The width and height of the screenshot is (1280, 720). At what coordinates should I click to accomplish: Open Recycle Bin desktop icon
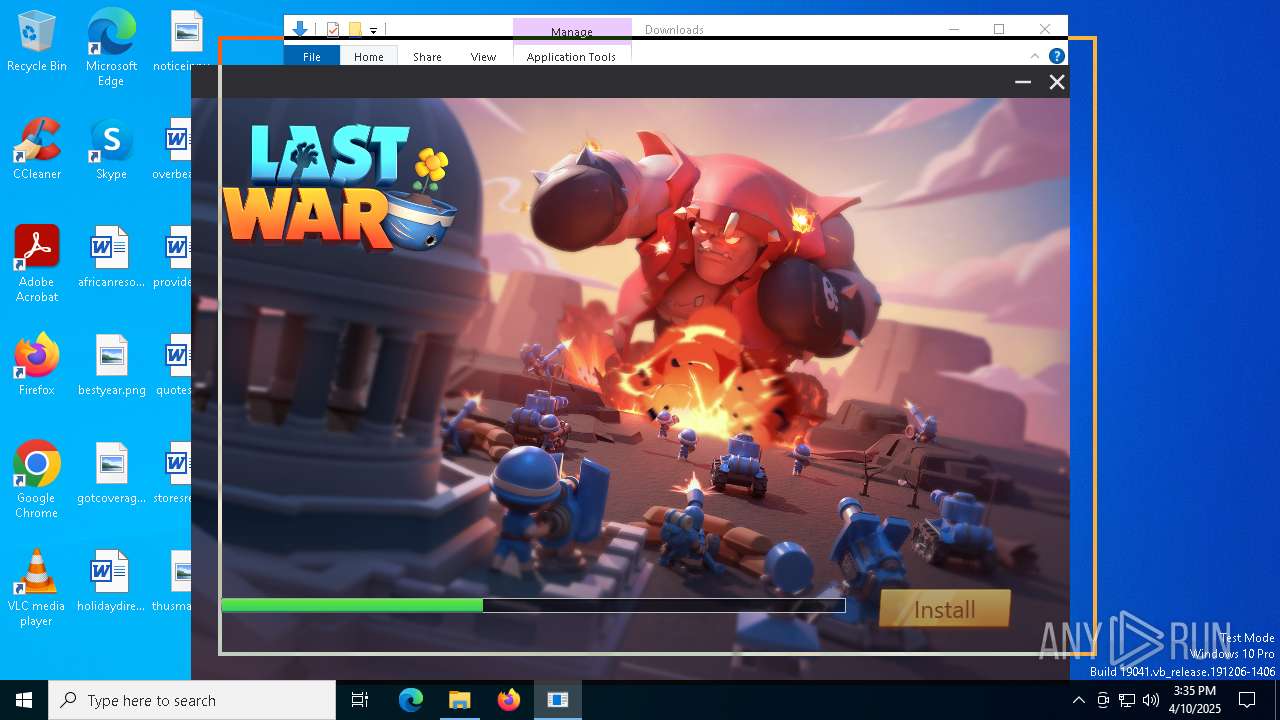(37, 42)
